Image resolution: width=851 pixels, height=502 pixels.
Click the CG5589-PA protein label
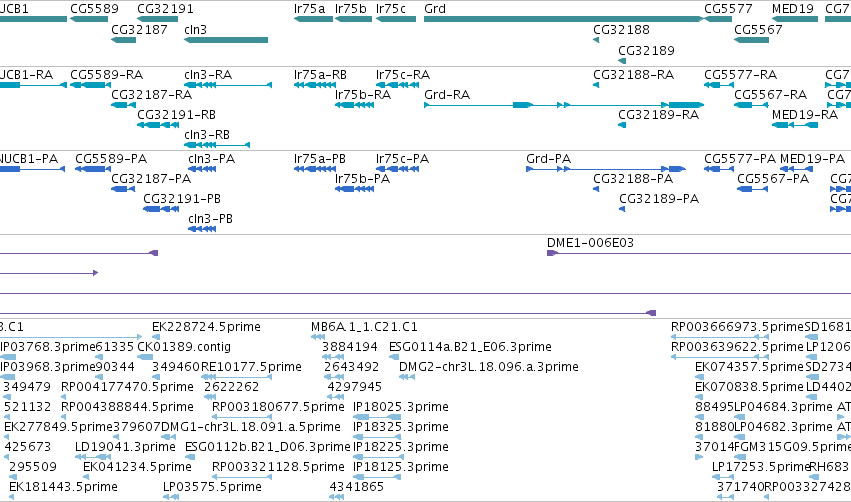pyautogui.click(x=111, y=158)
